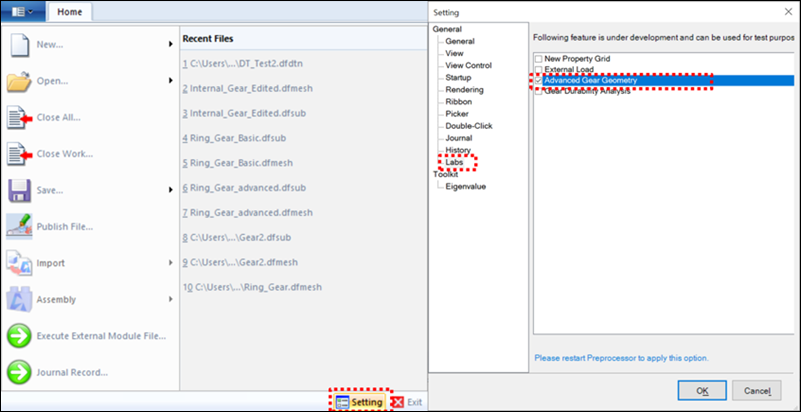The image size is (801, 412).
Task: Expand the Save submenu arrow
Action: tap(171, 190)
